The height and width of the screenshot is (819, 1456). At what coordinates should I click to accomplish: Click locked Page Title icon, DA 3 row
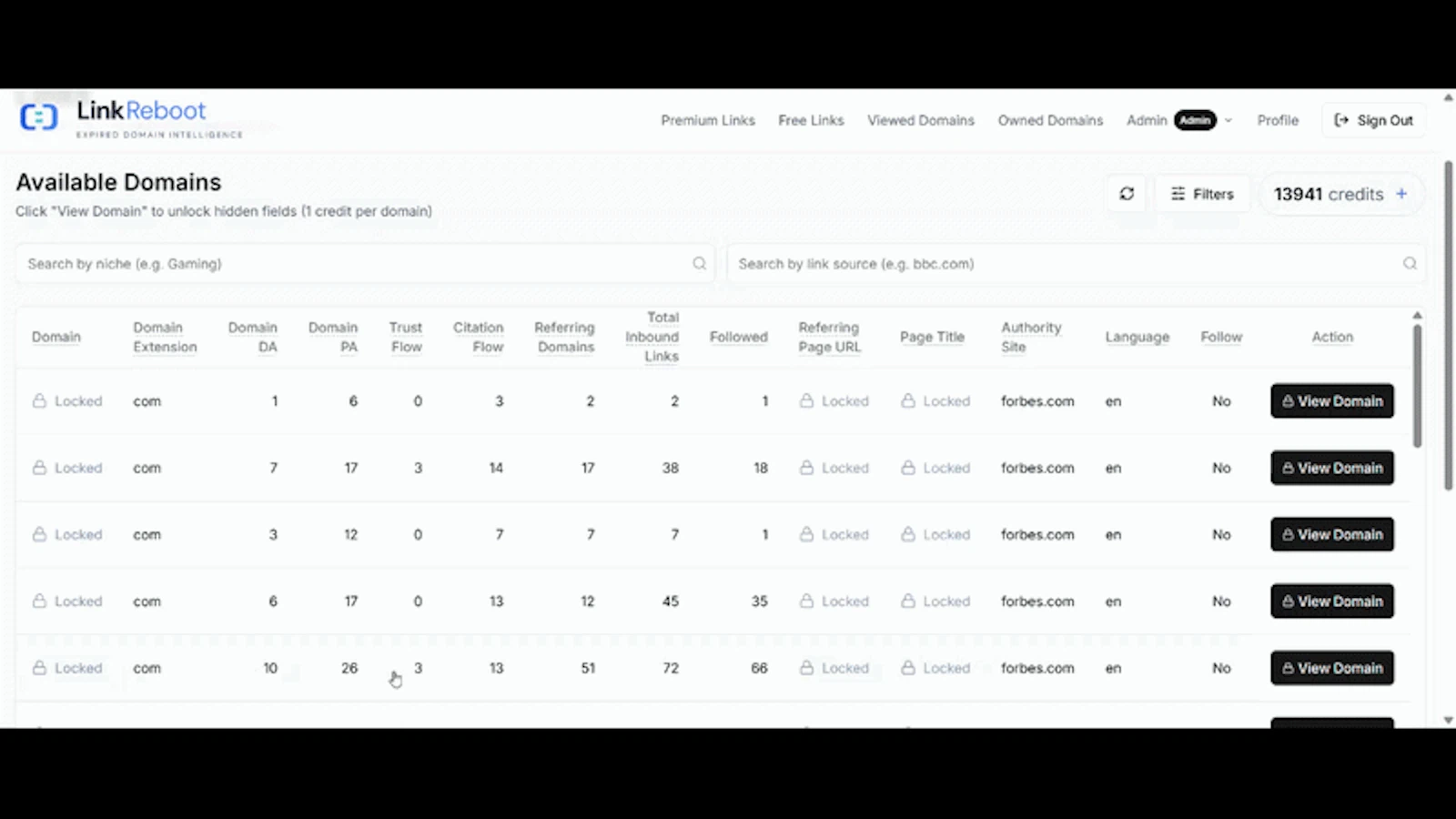(908, 534)
